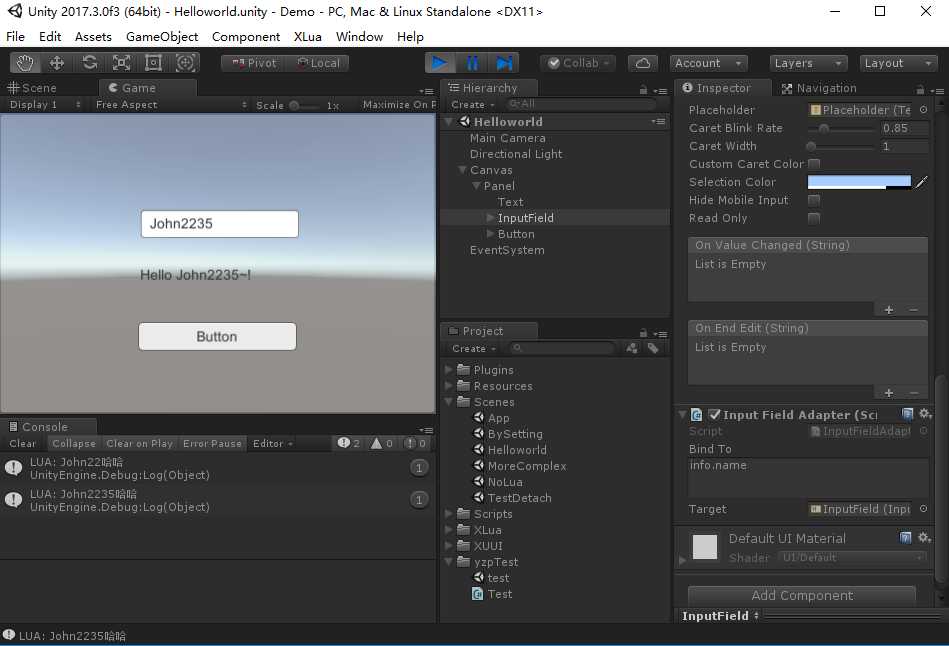Screen dimensions: 949x646
Task: Select the Rect Transform tool
Action: (x=153, y=63)
